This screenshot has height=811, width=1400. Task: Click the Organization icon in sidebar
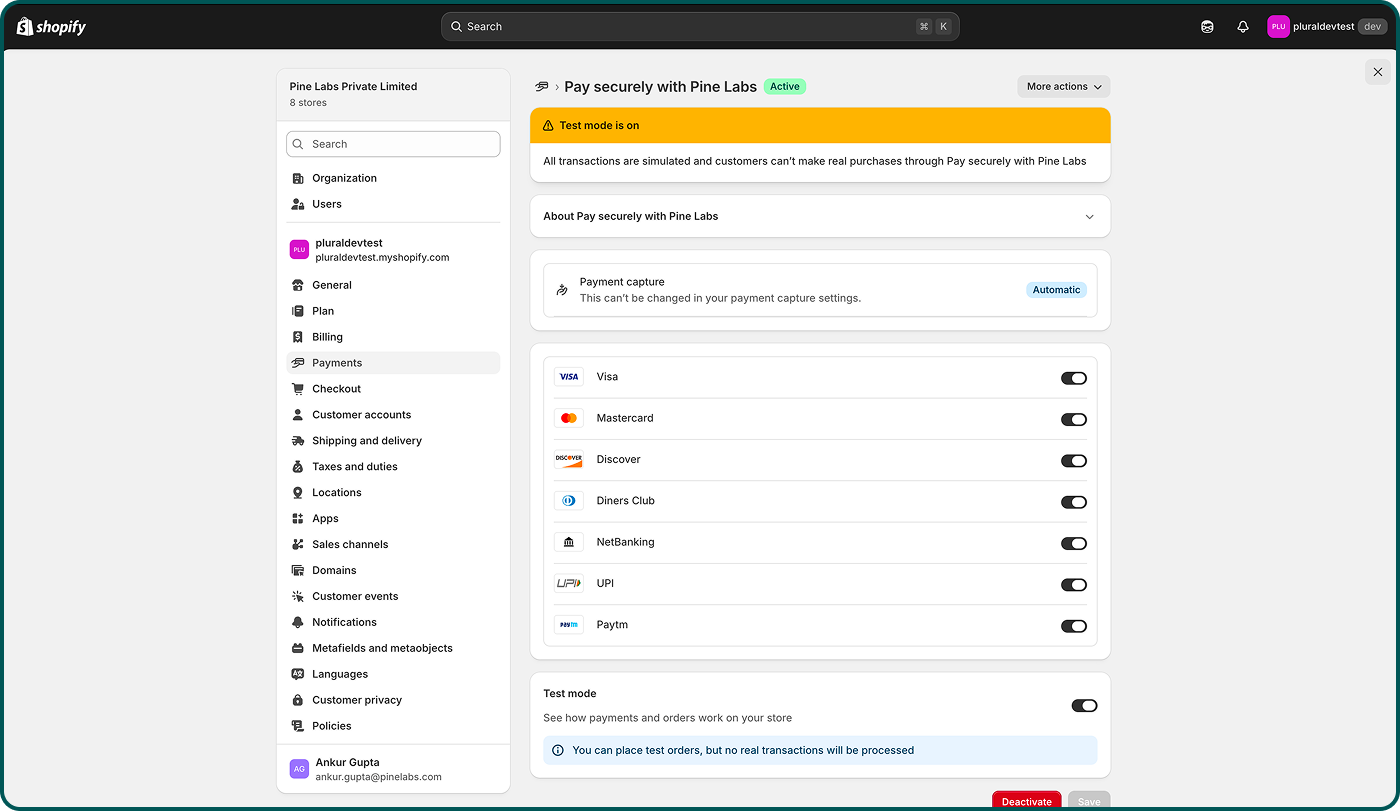pos(297,178)
